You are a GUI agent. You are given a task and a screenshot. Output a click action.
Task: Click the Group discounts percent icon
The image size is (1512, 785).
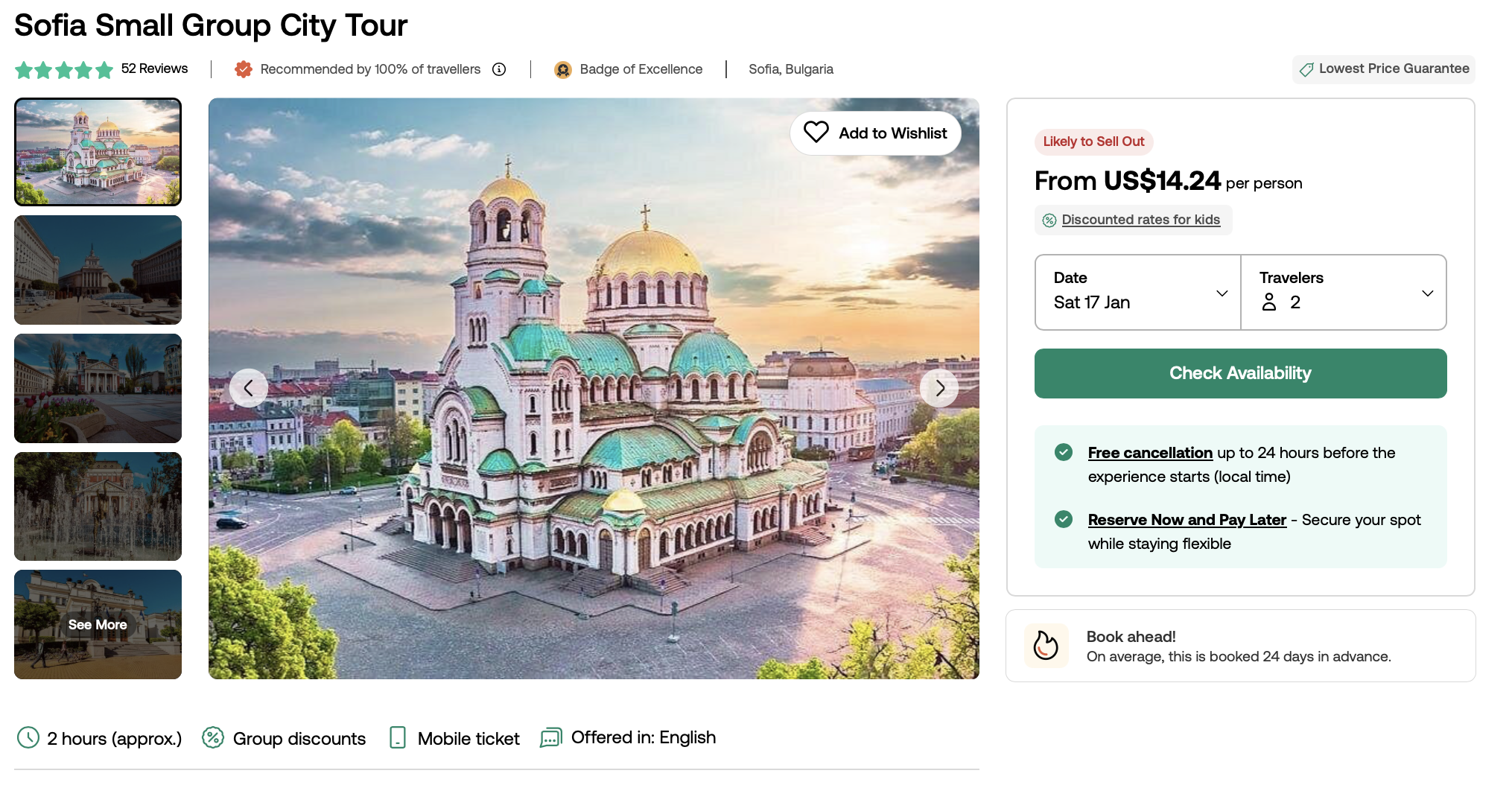click(x=213, y=737)
